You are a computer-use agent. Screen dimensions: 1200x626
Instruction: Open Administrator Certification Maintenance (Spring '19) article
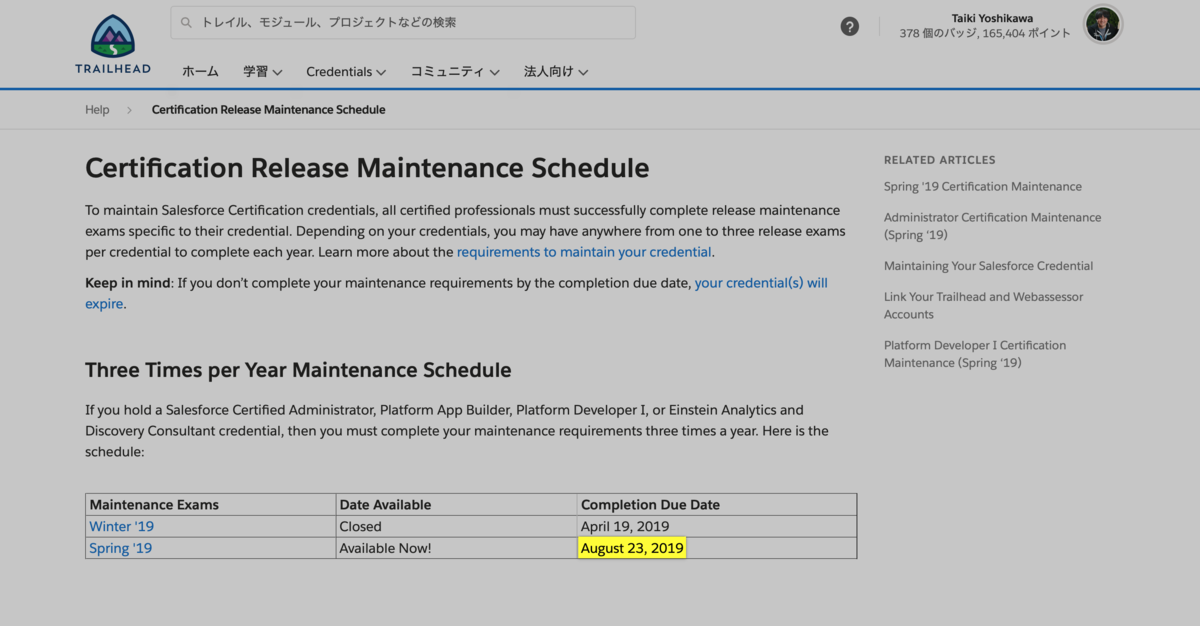(x=992, y=226)
